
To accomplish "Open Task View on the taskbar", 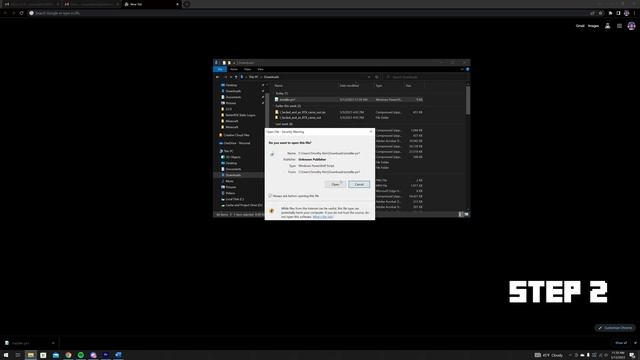I will click(18, 355).
